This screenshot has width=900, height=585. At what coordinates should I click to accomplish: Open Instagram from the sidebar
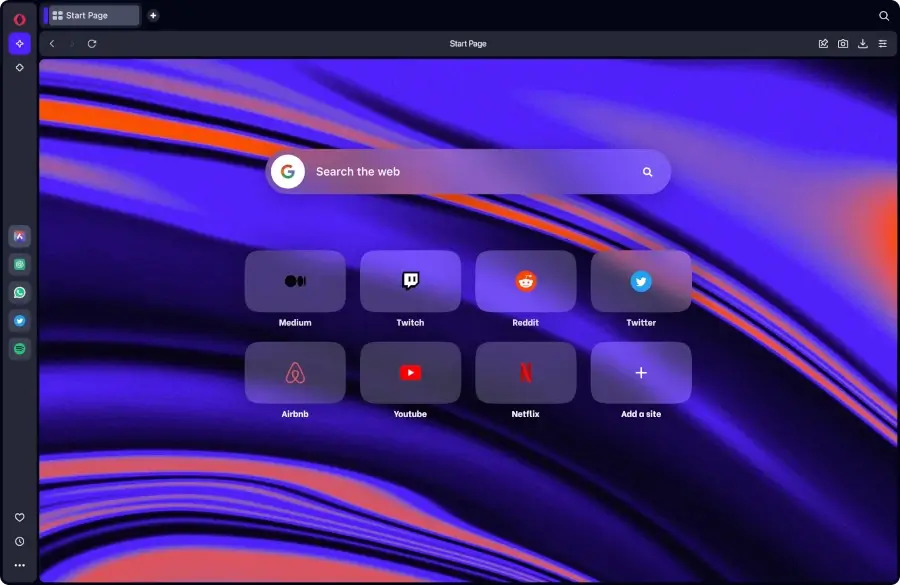pyautogui.click(x=19, y=264)
